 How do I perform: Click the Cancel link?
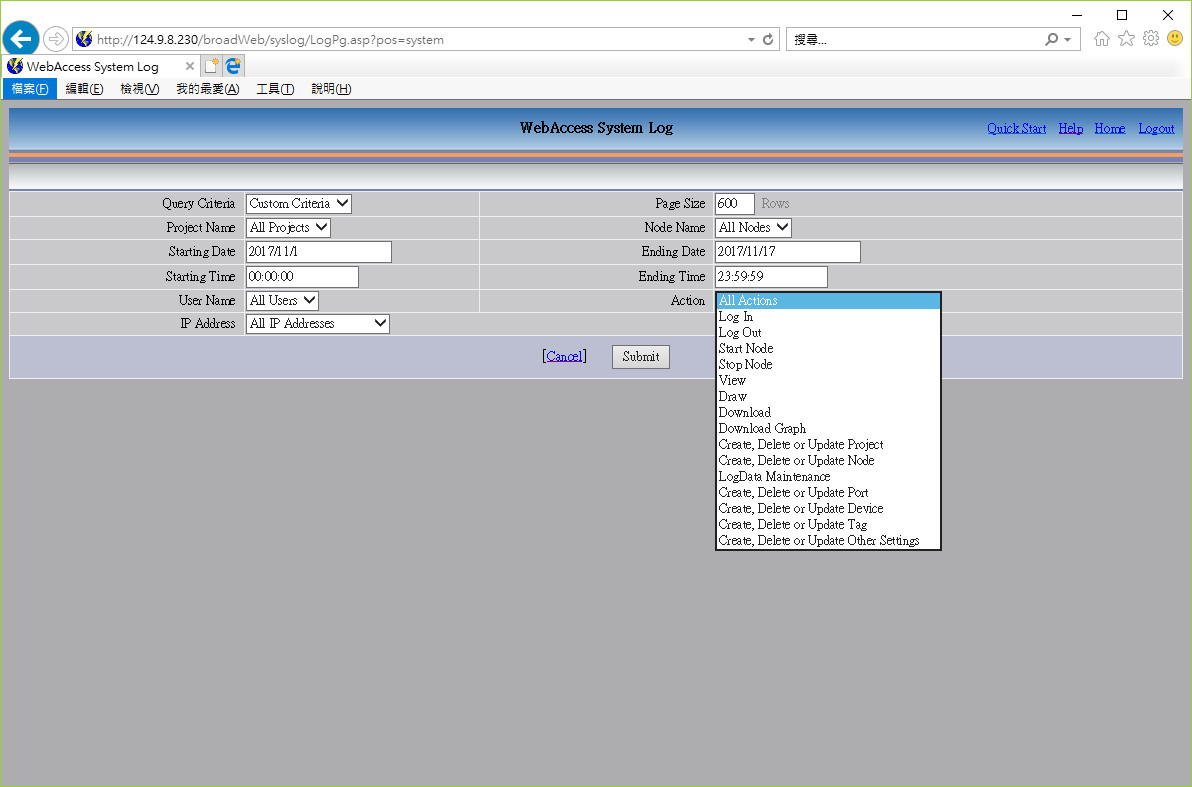[x=564, y=357]
